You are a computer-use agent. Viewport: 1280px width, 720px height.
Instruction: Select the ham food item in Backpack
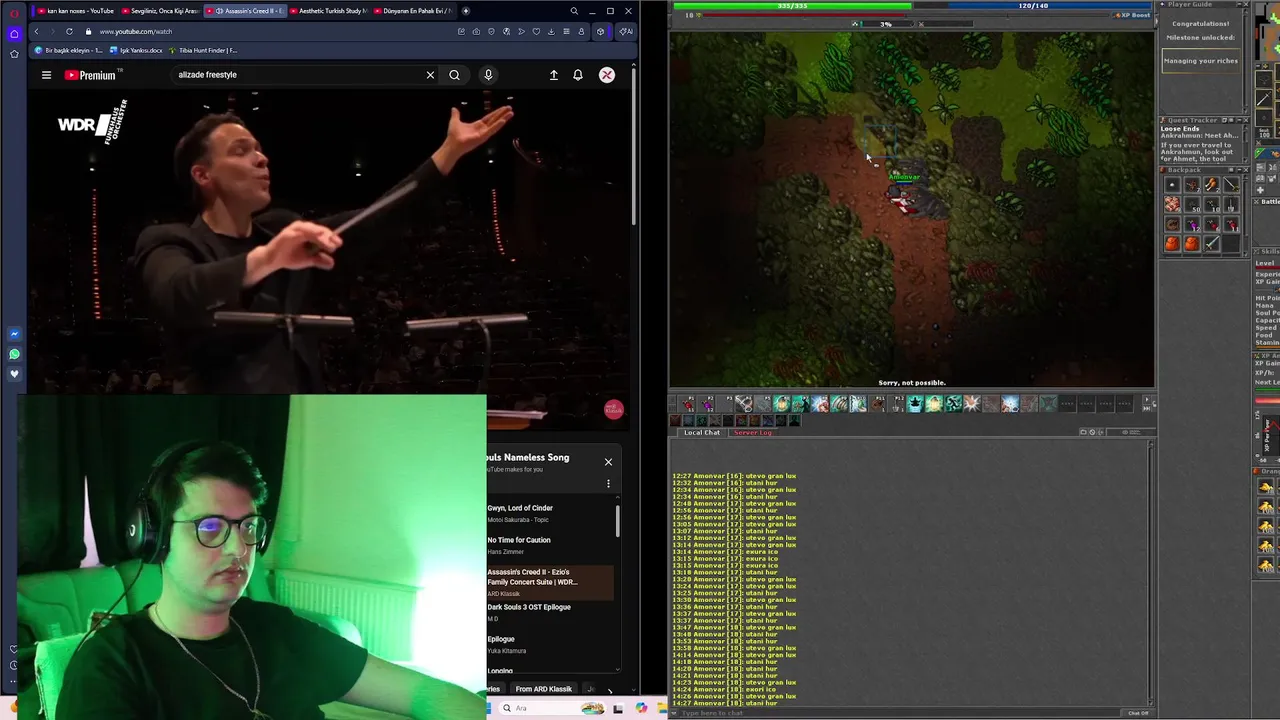(1211, 185)
